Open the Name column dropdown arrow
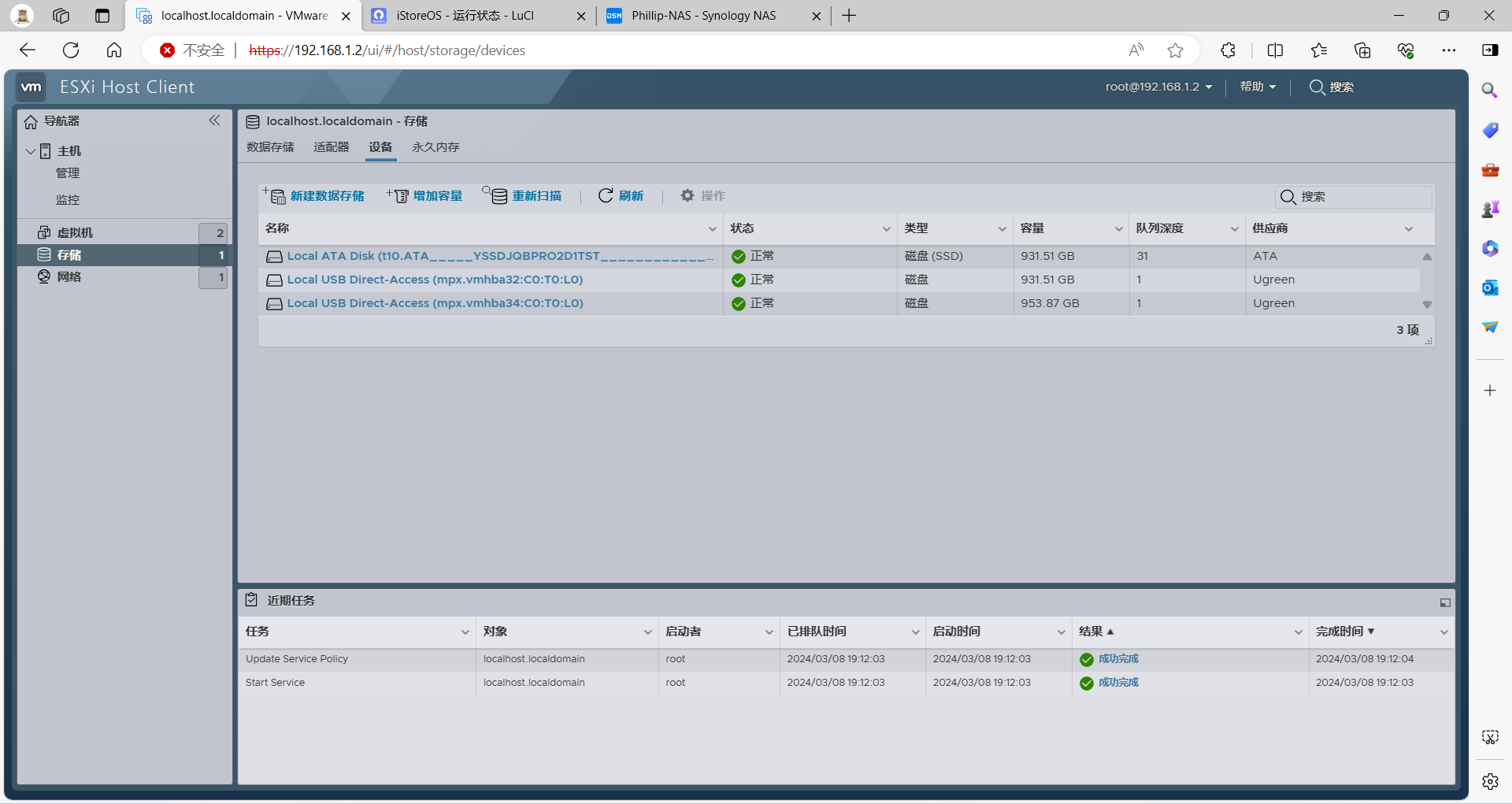 [x=712, y=229]
